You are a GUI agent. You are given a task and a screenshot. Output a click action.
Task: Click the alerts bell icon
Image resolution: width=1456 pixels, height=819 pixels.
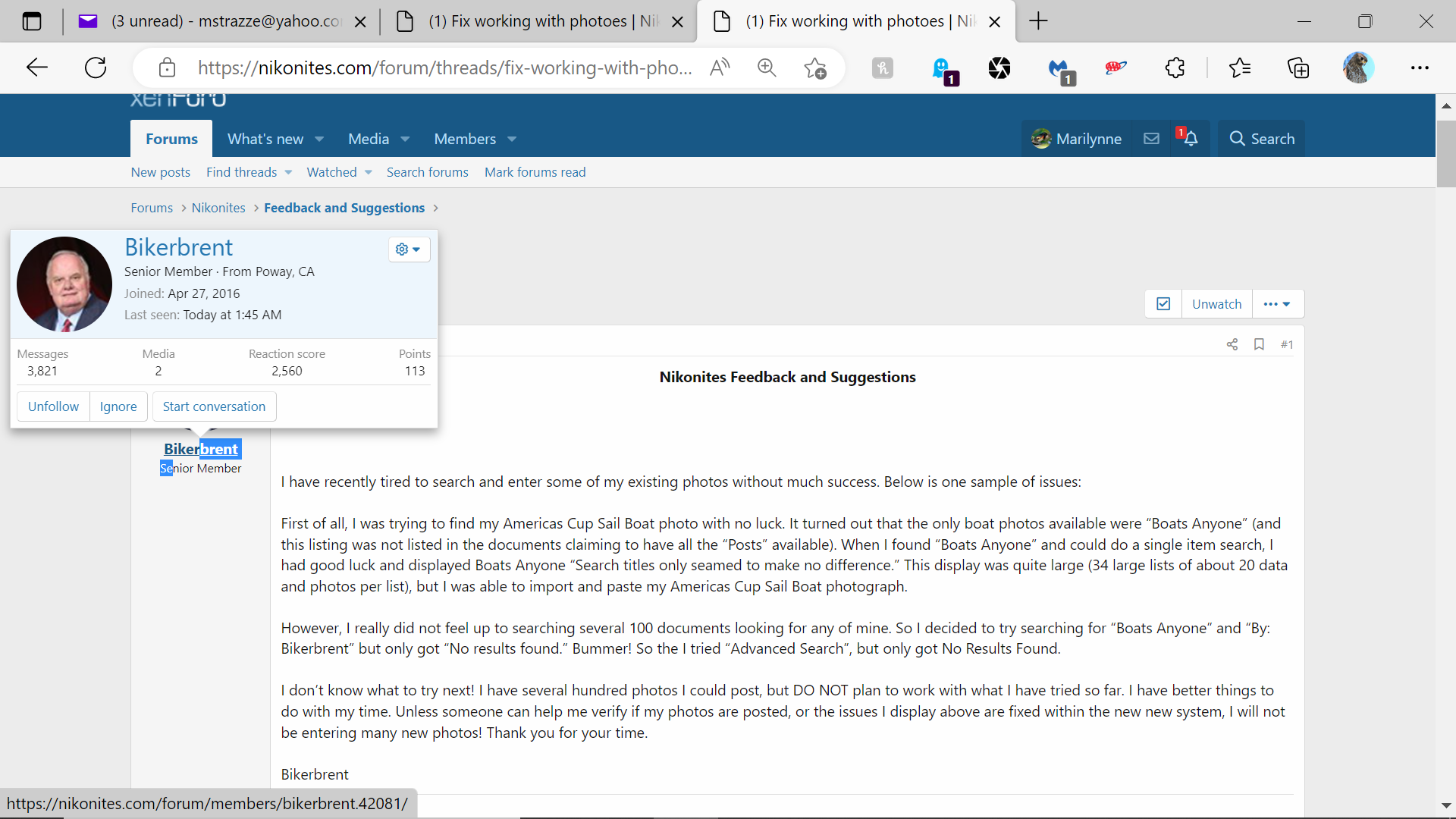1191,139
